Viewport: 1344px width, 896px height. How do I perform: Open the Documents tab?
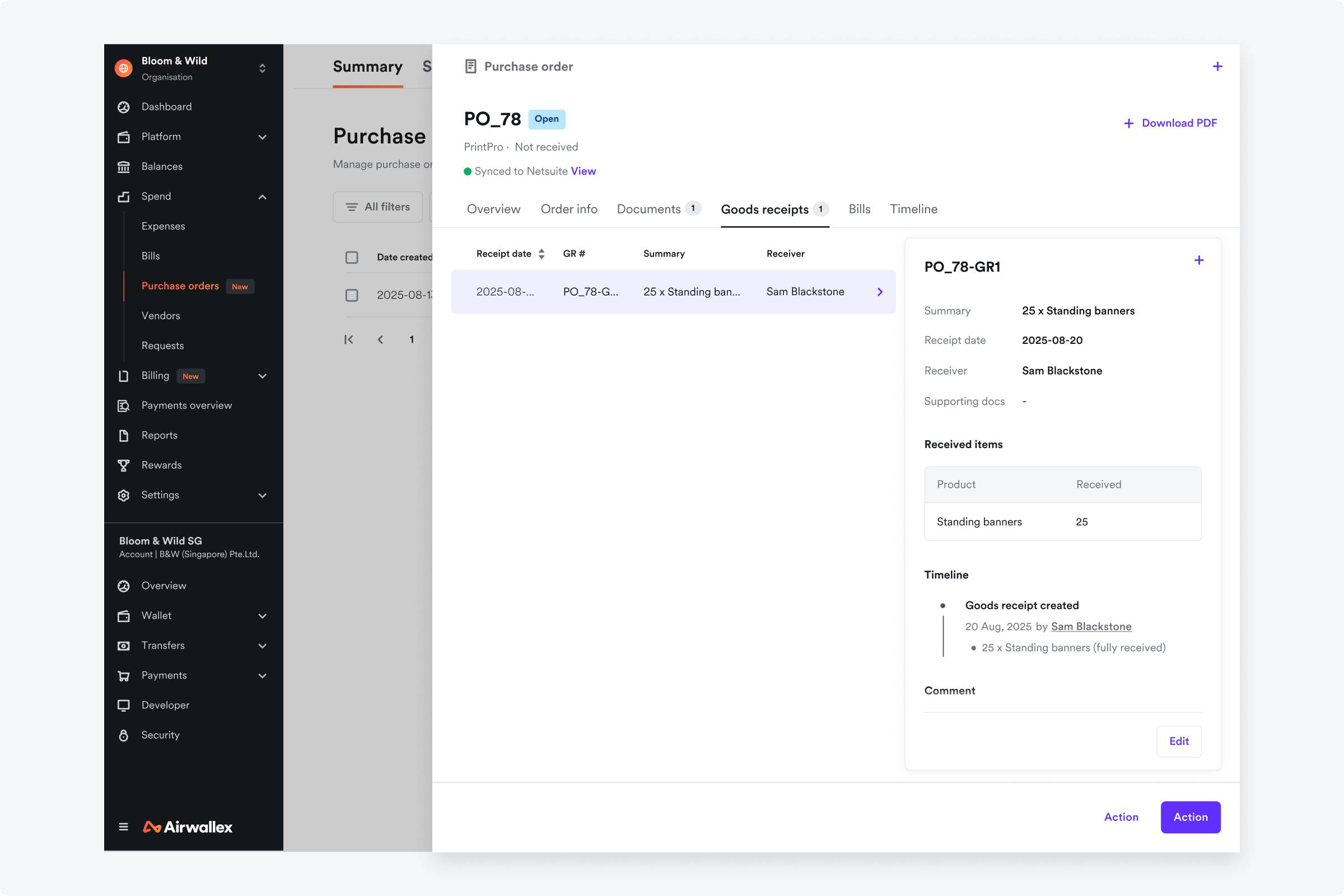pyautogui.click(x=650, y=209)
